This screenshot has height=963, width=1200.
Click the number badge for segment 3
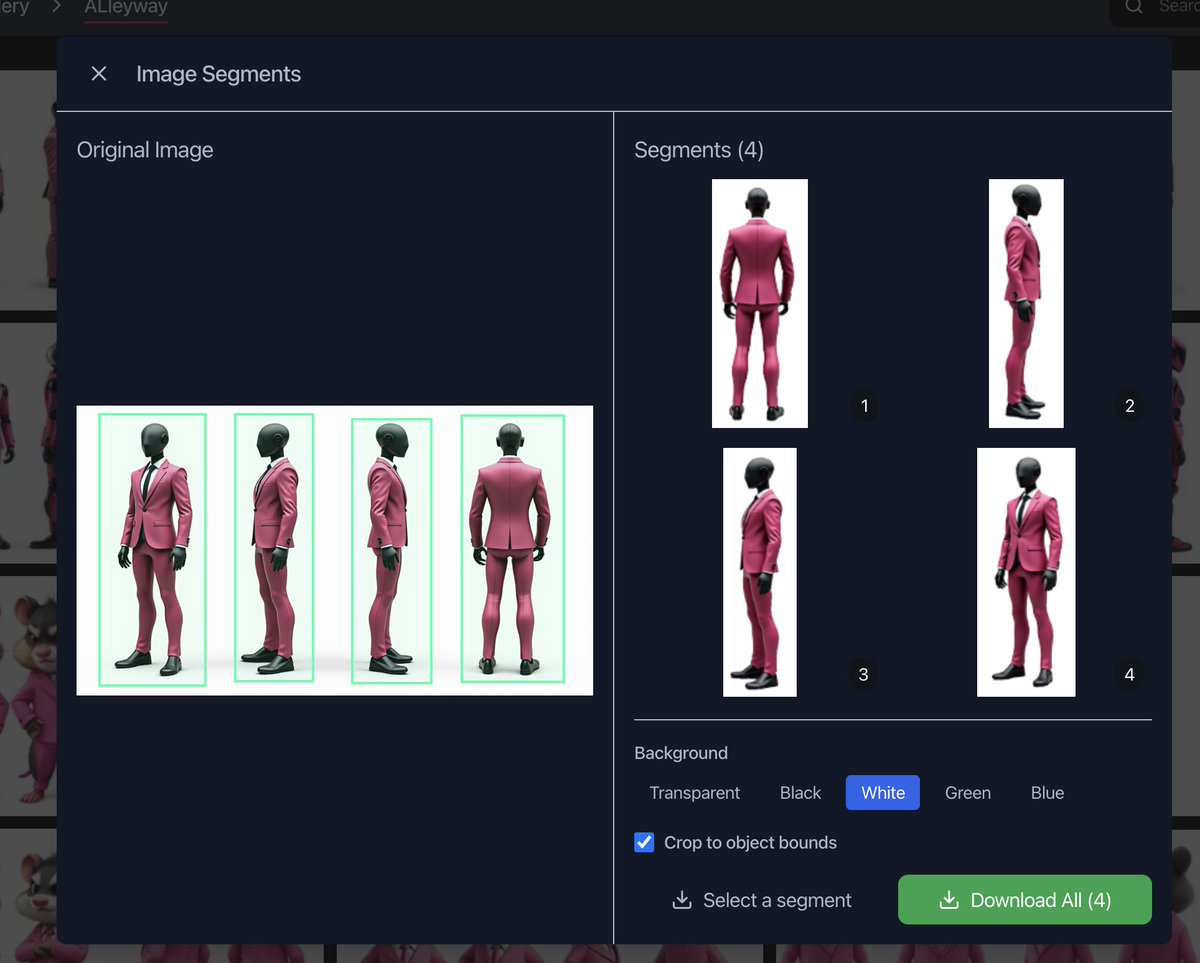point(863,675)
